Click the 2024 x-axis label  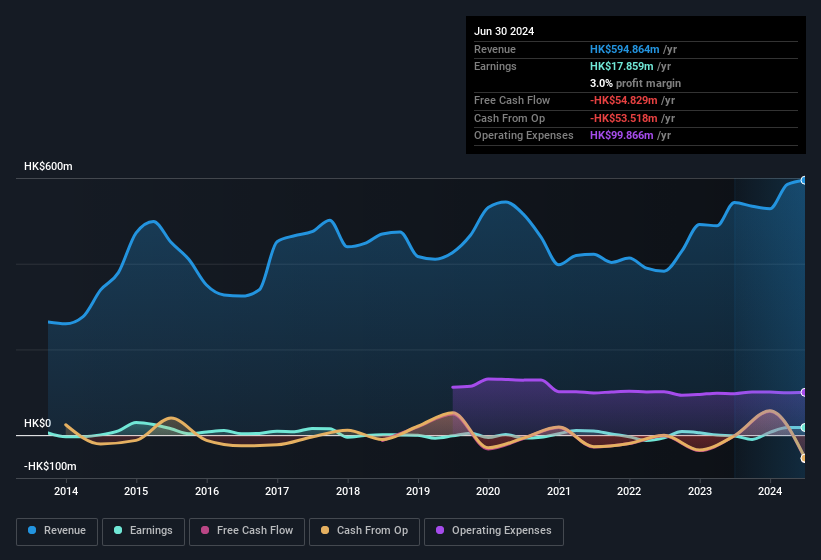pos(770,491)
